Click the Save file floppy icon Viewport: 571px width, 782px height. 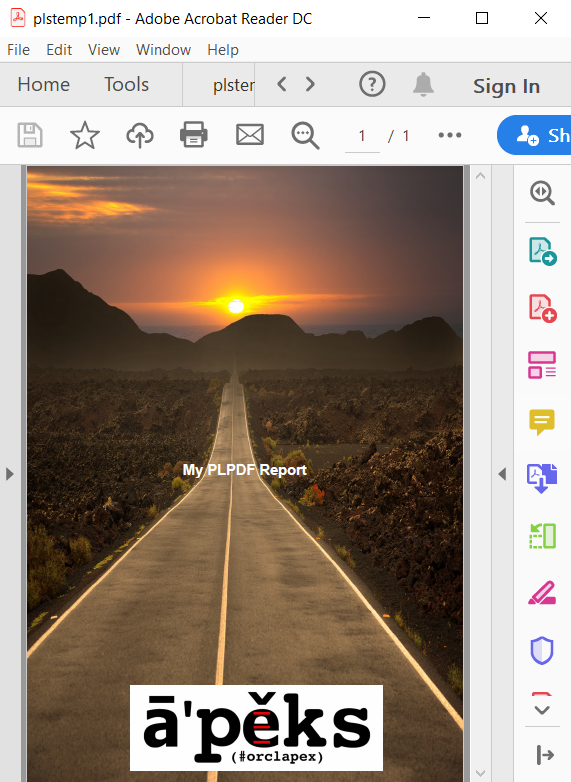coord(30,135)
